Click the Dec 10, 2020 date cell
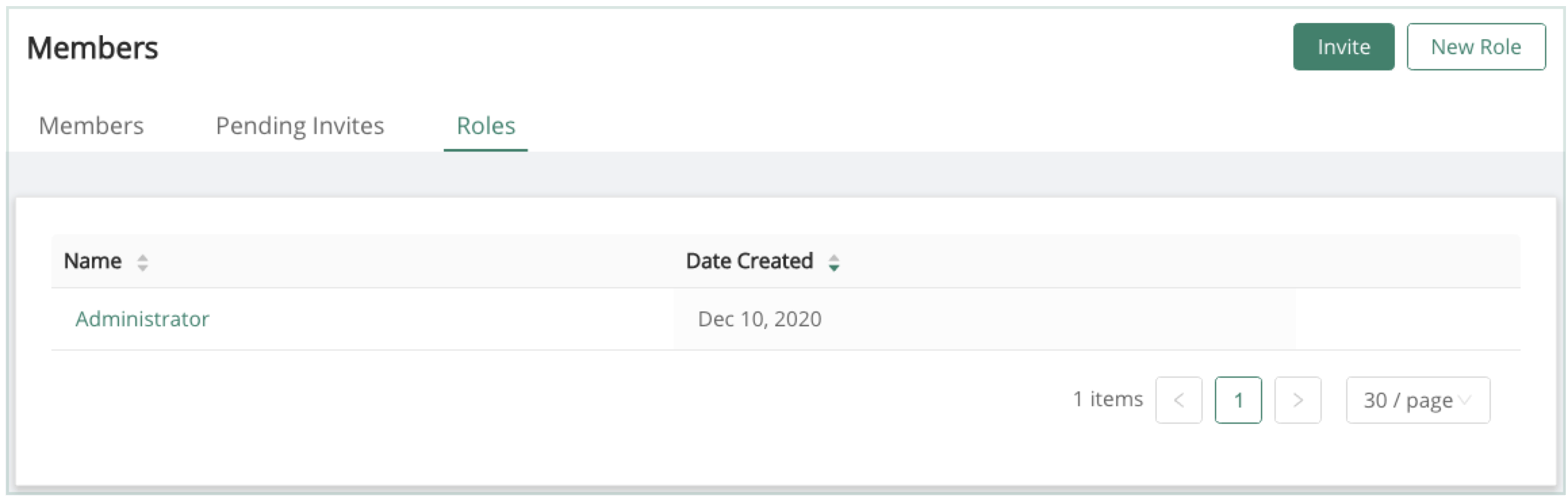This screenshot has width=1568, height=501. coord(760,319)
